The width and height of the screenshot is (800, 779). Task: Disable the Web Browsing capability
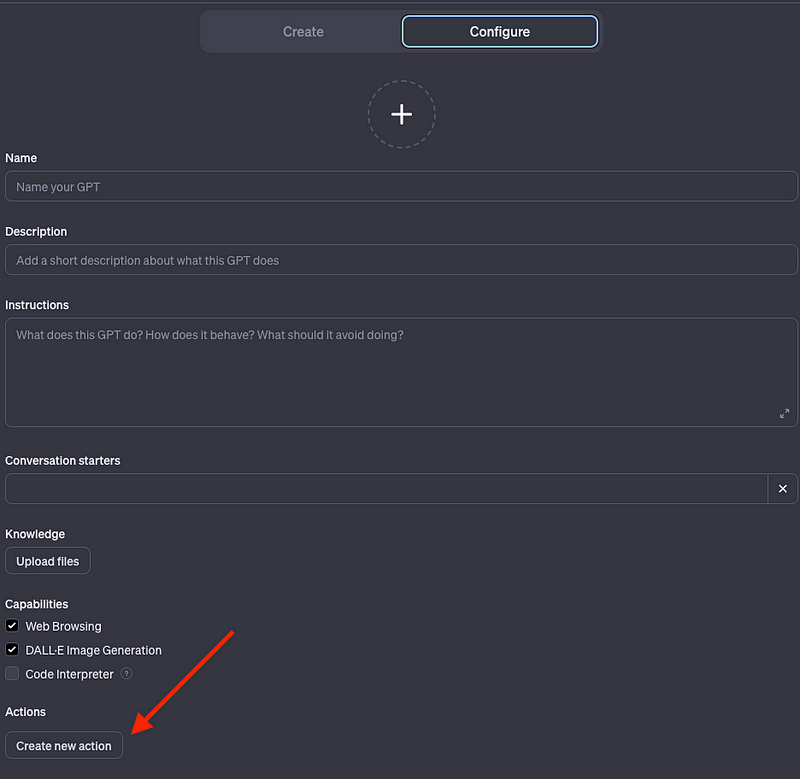tap(11, 626)
